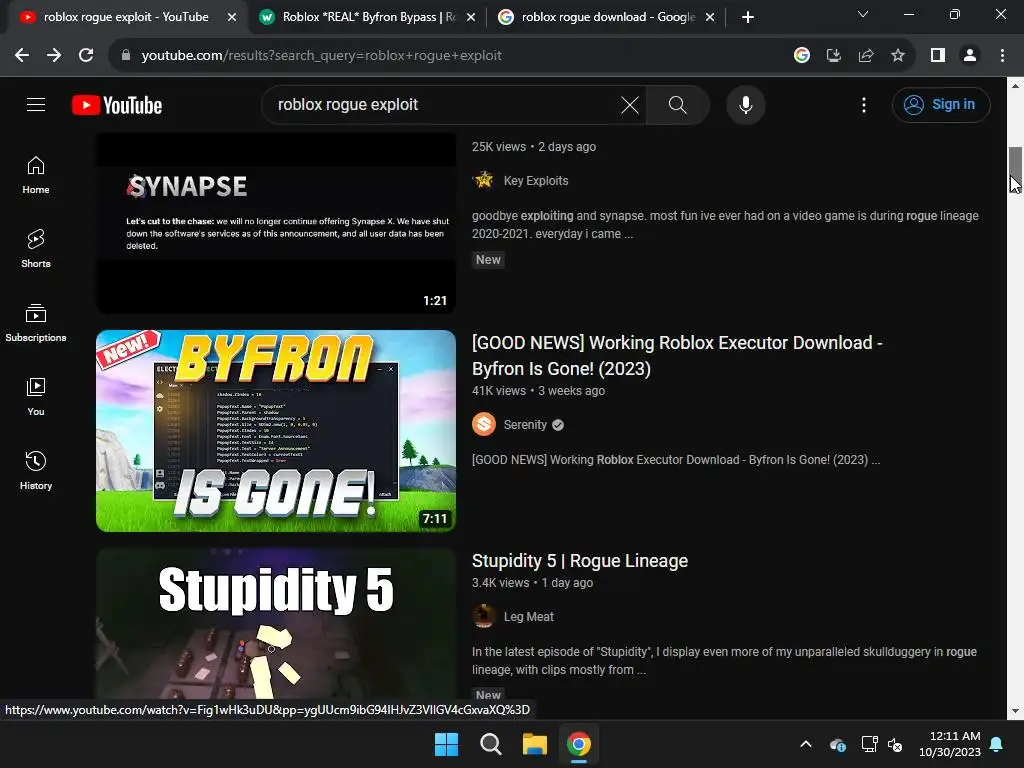Viewport: 1024px width, 768px height.
Task: Open Working Roblox Executor Download title
Action: (x=677, y=356)
